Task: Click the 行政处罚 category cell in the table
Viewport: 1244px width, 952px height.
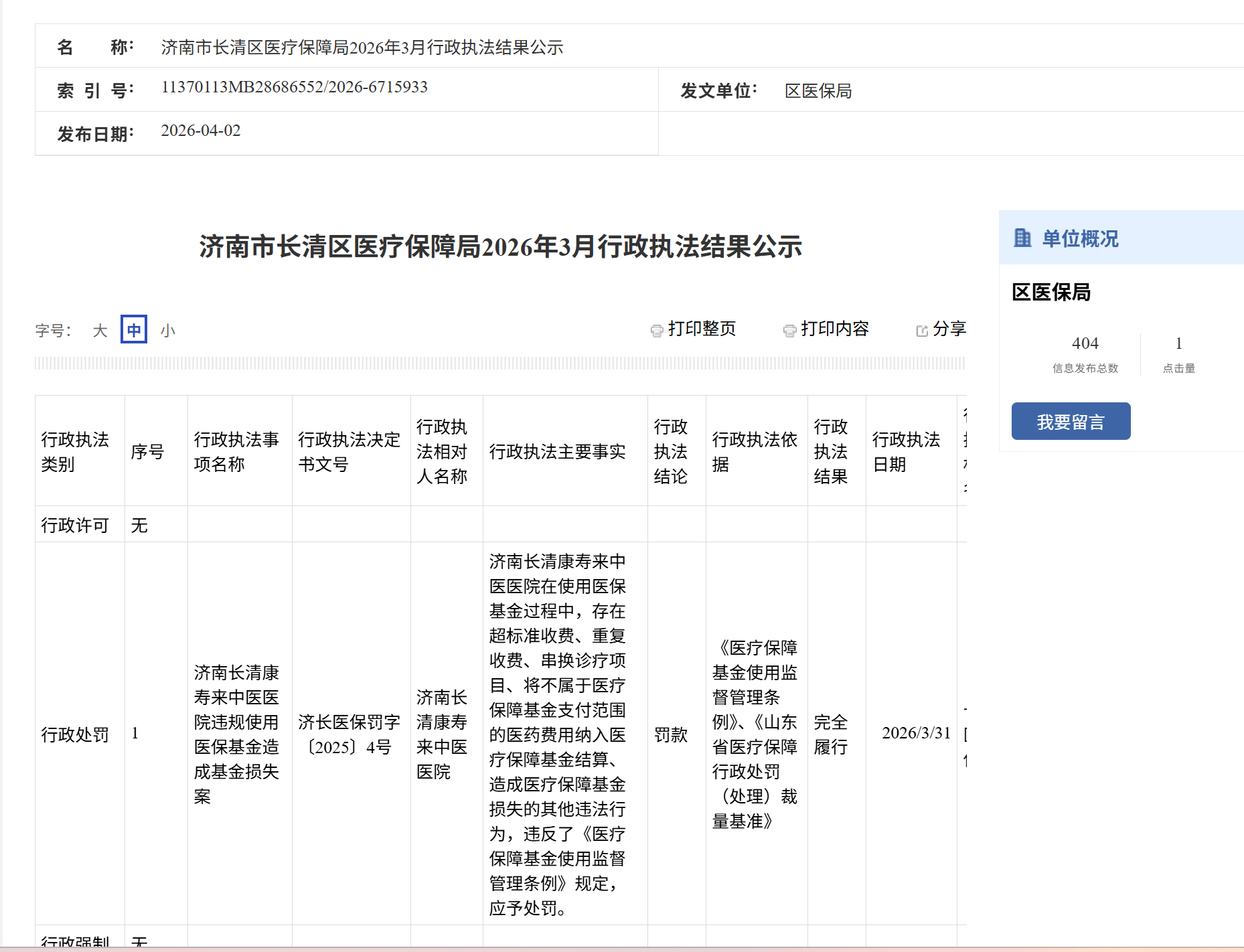Action: pos(75,734)
